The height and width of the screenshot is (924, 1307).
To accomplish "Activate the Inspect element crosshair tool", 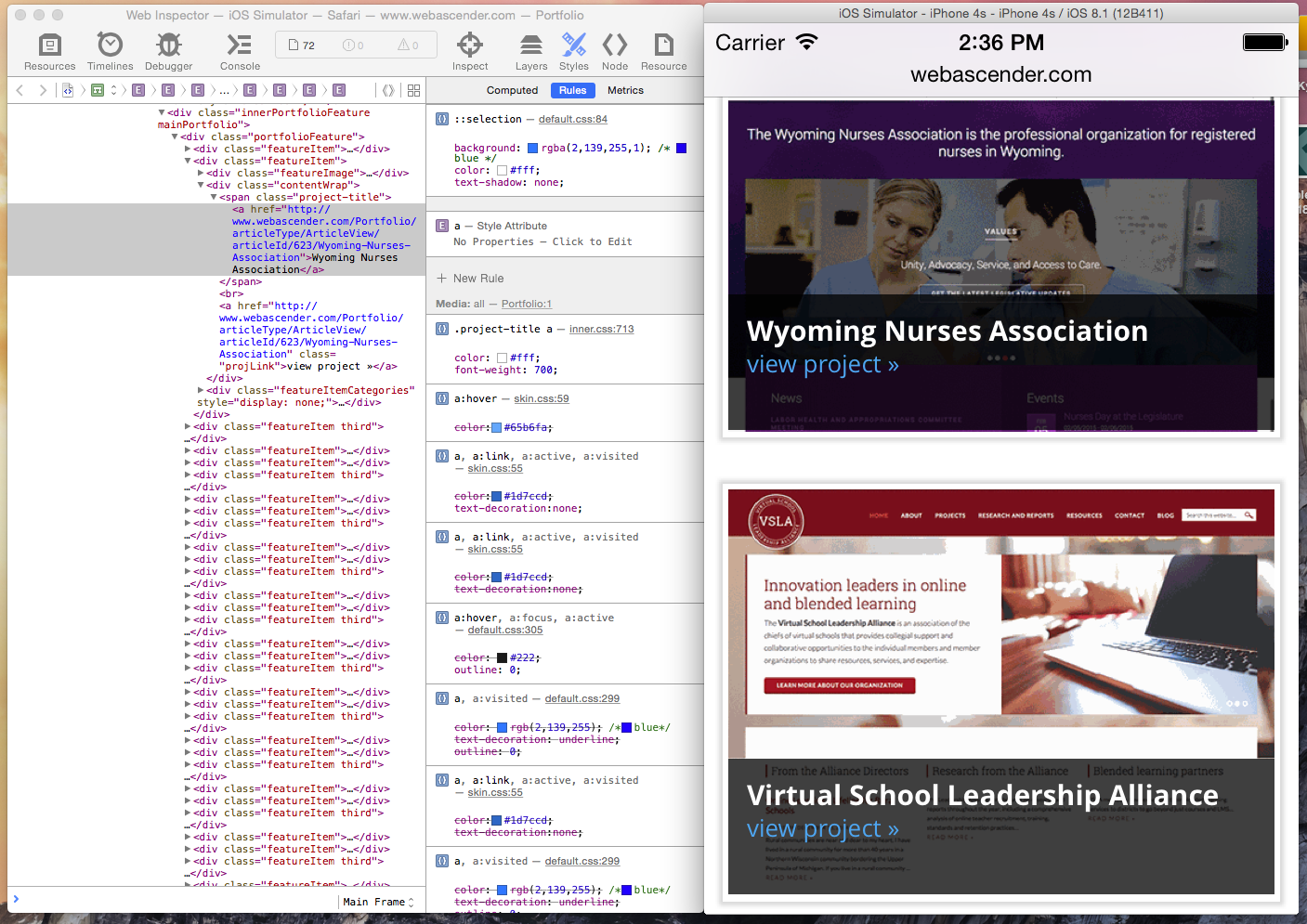I will (470, 52).
